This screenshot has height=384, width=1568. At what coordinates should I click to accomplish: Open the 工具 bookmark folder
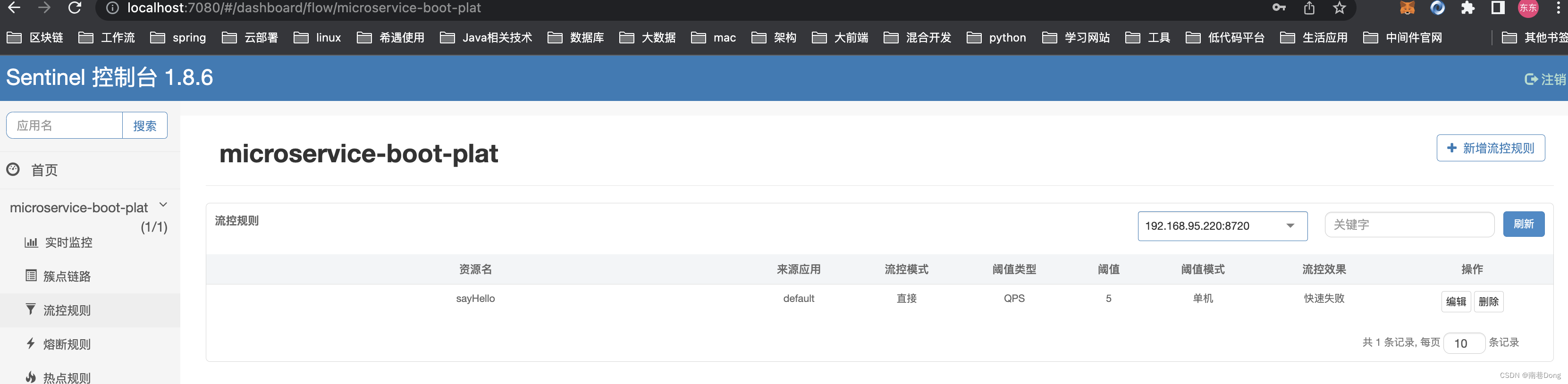pyautogui.click(x=1147, y=38)
